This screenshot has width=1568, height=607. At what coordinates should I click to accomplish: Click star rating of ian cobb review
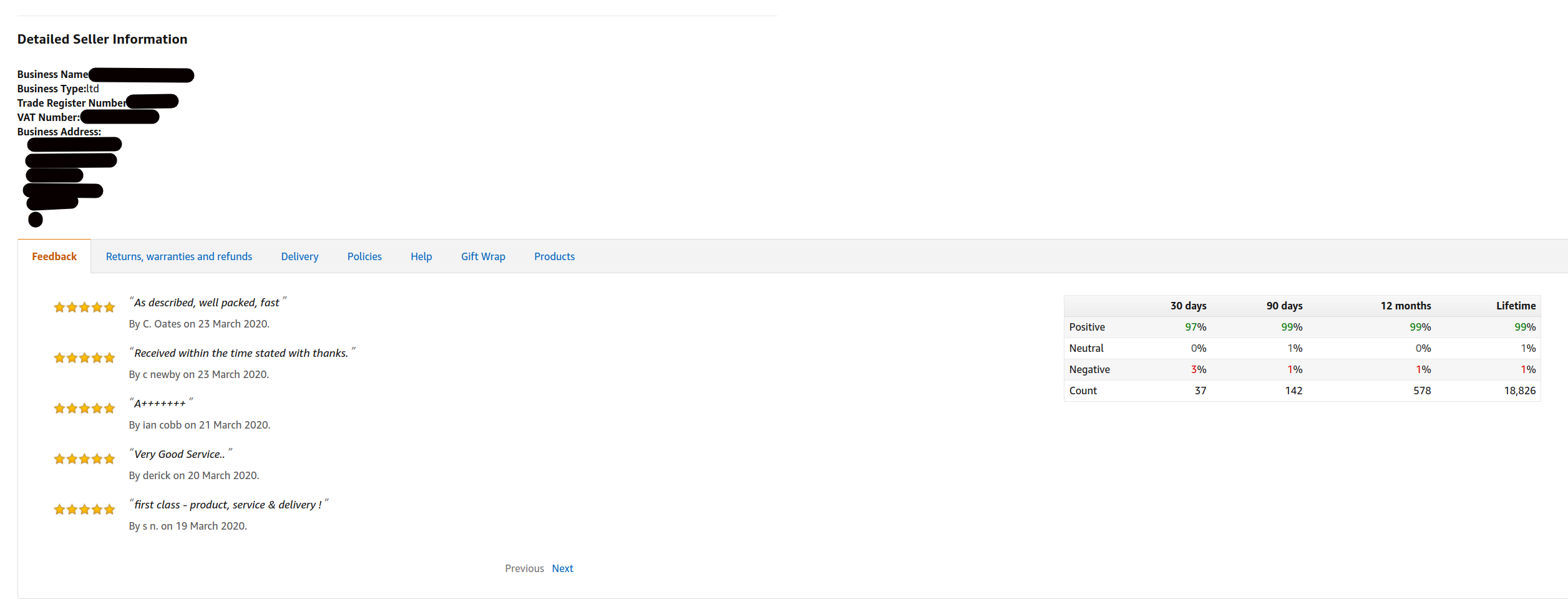coord(84,408)
